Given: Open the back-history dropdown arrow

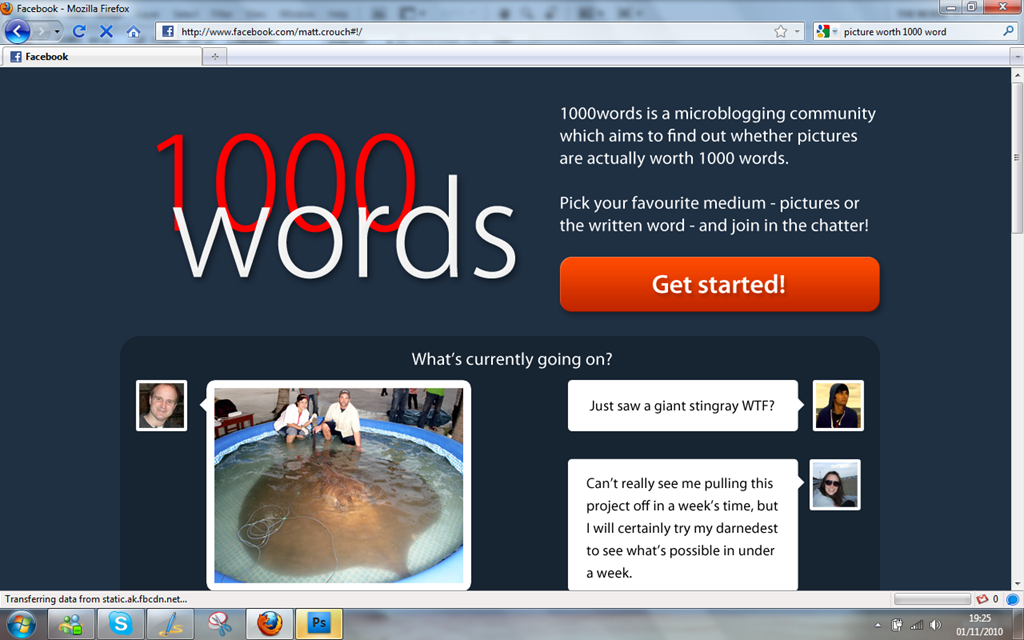Looking at the screenshot, I should click(56, 31).
